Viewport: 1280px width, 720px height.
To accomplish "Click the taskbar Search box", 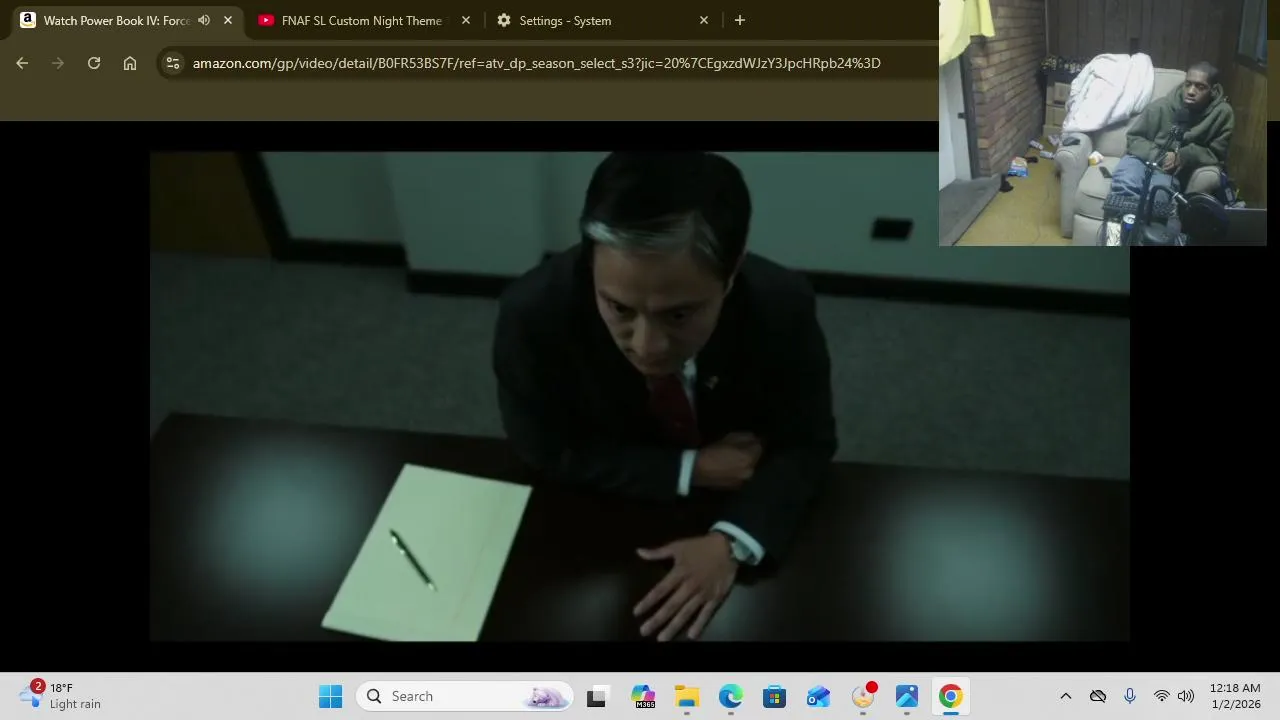I will [x=465, y=696].
